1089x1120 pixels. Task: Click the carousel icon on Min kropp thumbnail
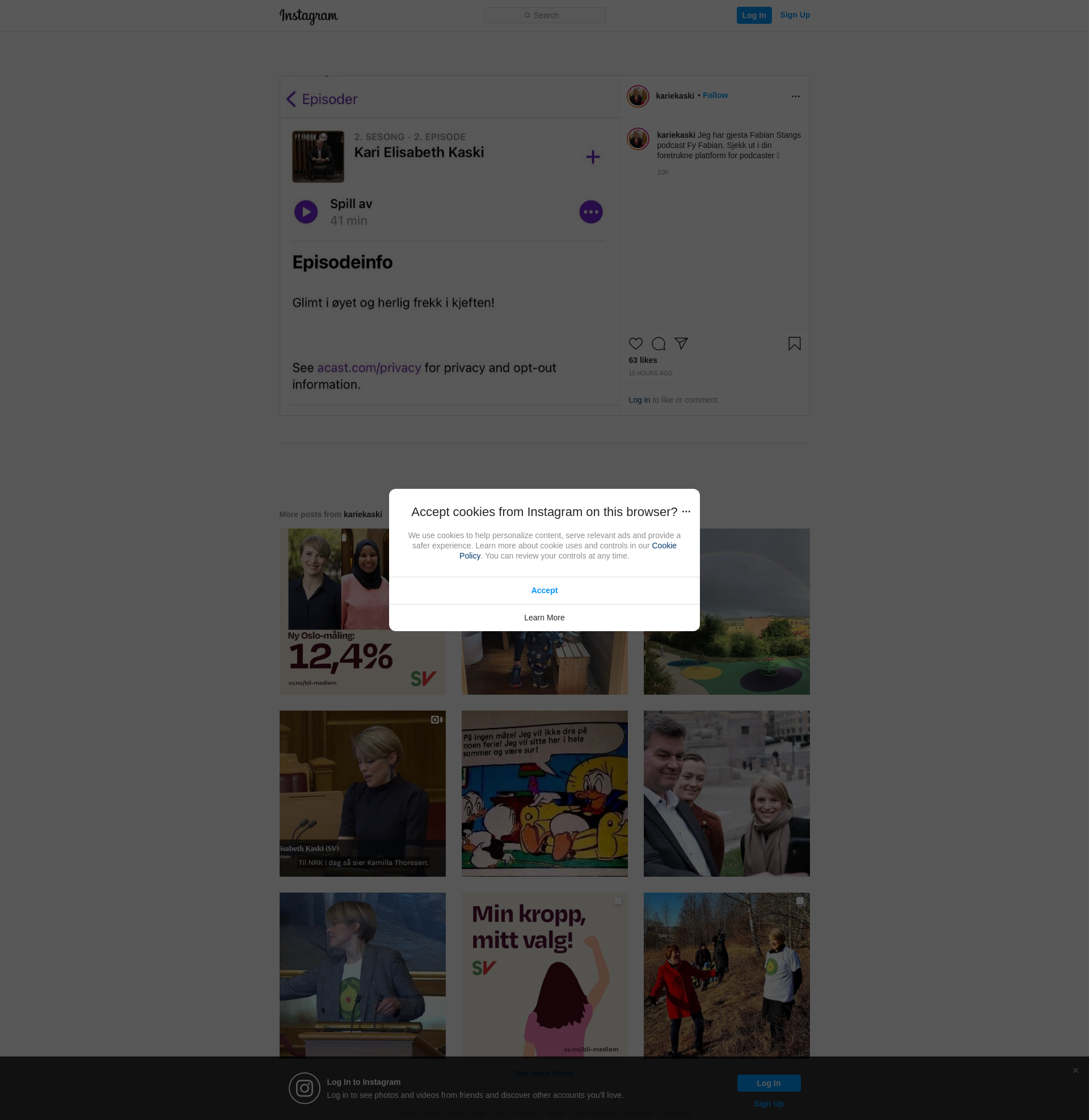618,901
